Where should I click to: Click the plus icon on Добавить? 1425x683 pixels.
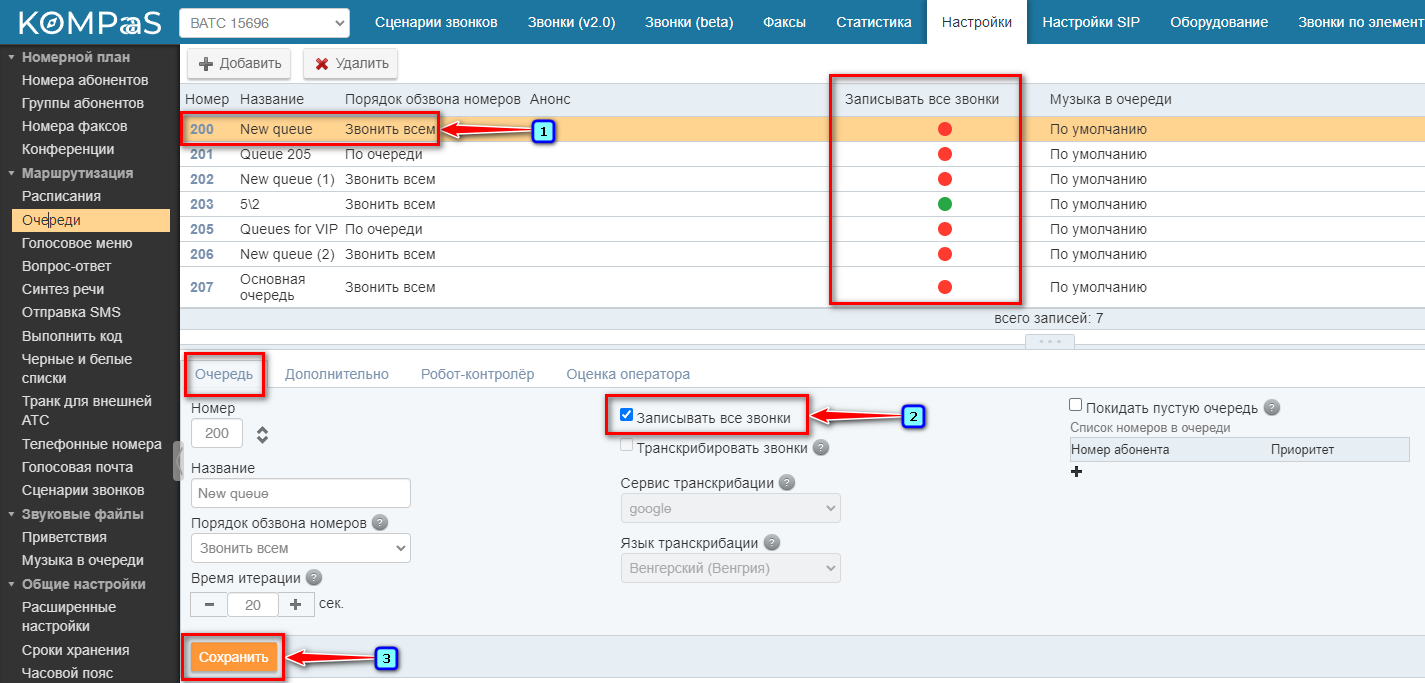206,64
